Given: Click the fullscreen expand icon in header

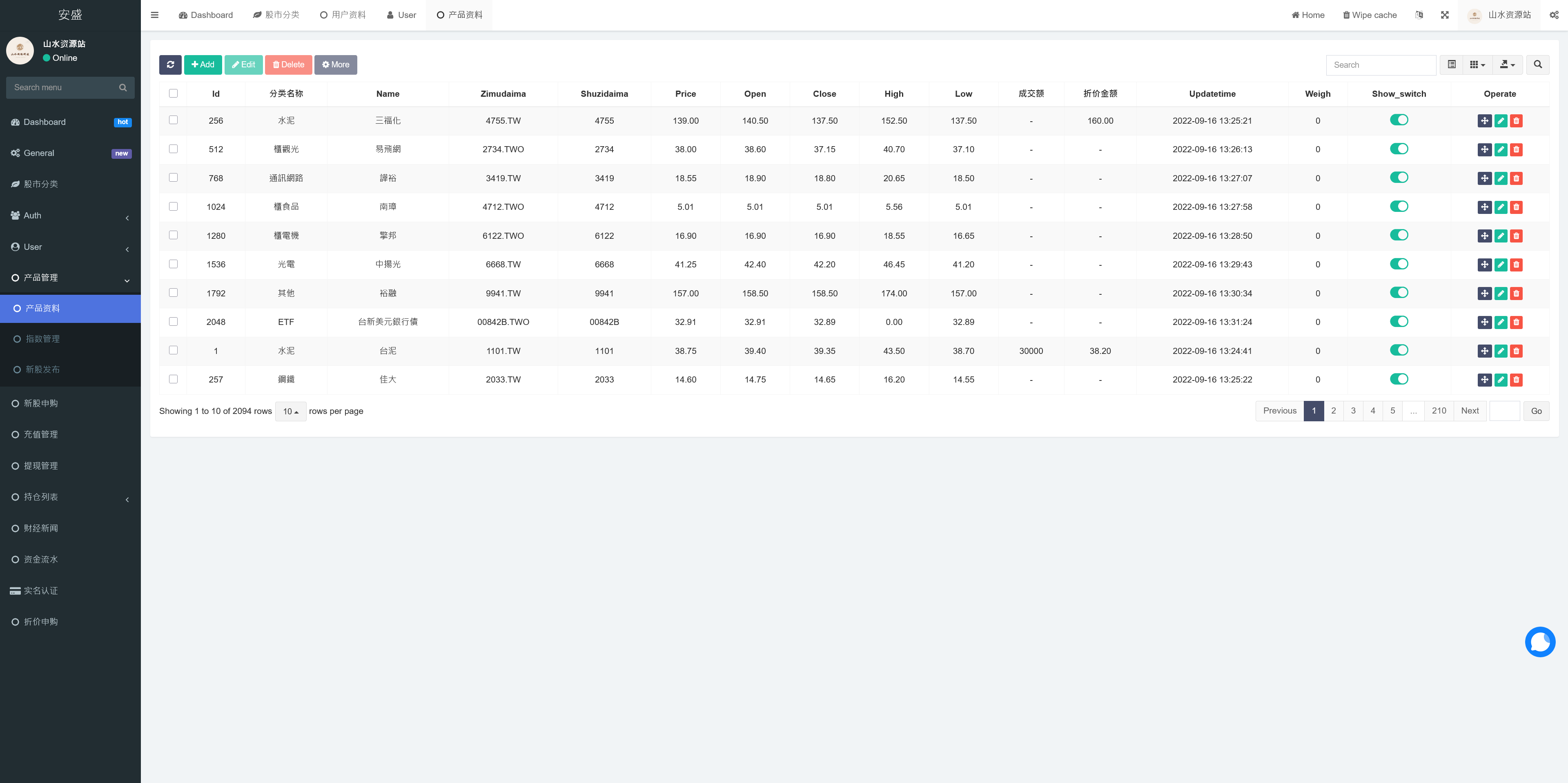Looking at the screenshot, I should coord(1444,15).
